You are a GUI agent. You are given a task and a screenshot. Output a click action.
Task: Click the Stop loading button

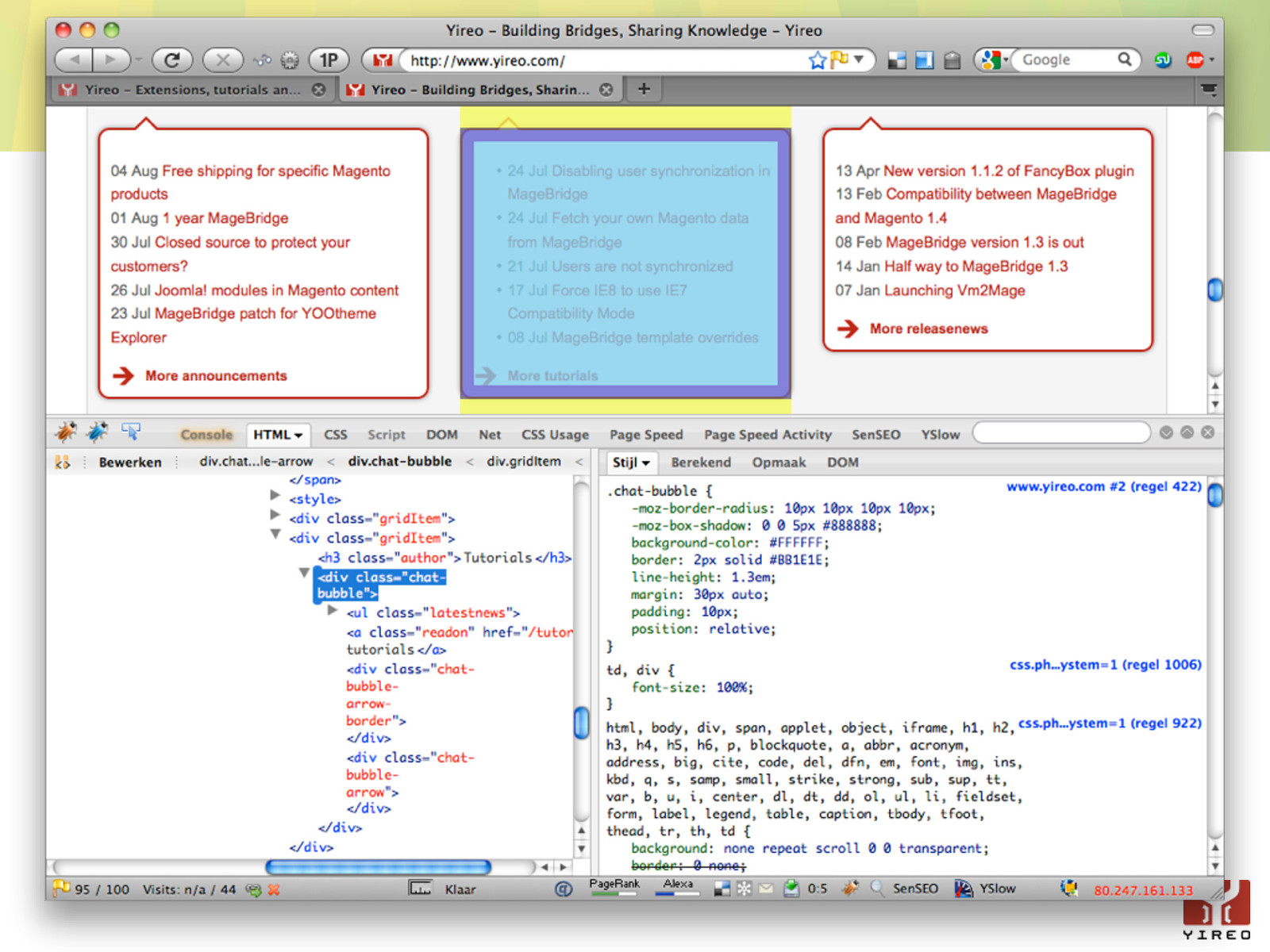click(223, 59)
